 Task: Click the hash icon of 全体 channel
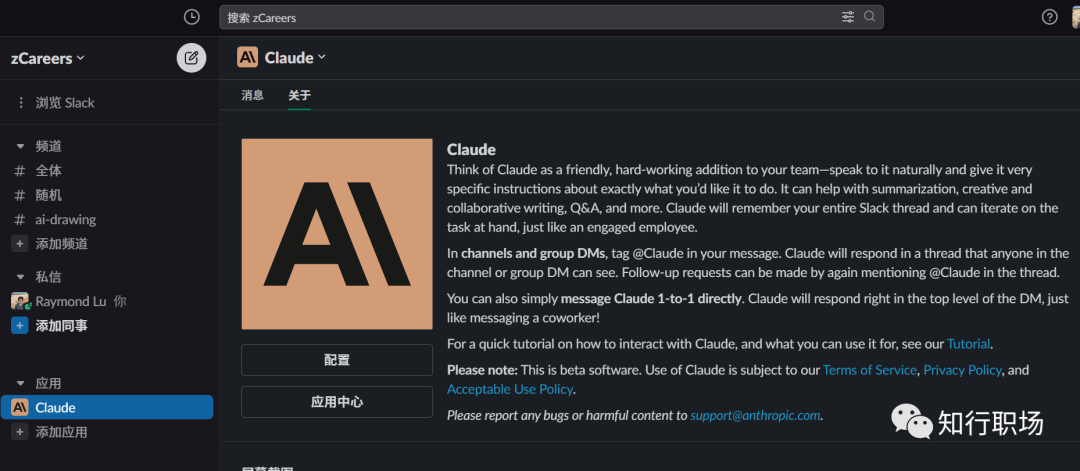tap(20, 170)
